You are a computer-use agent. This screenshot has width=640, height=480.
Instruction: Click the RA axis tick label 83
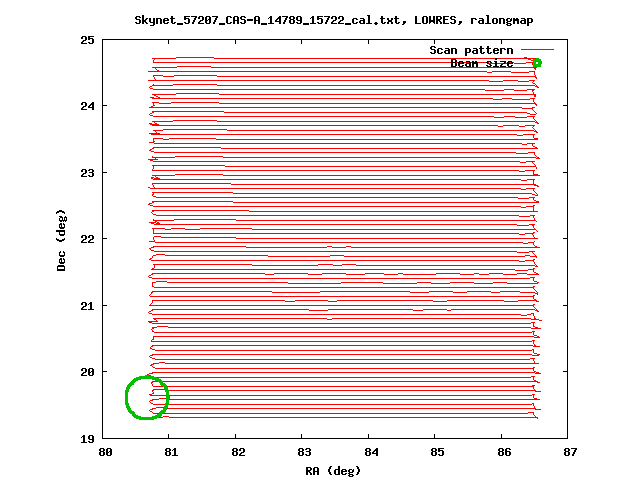tap(304, 452)
